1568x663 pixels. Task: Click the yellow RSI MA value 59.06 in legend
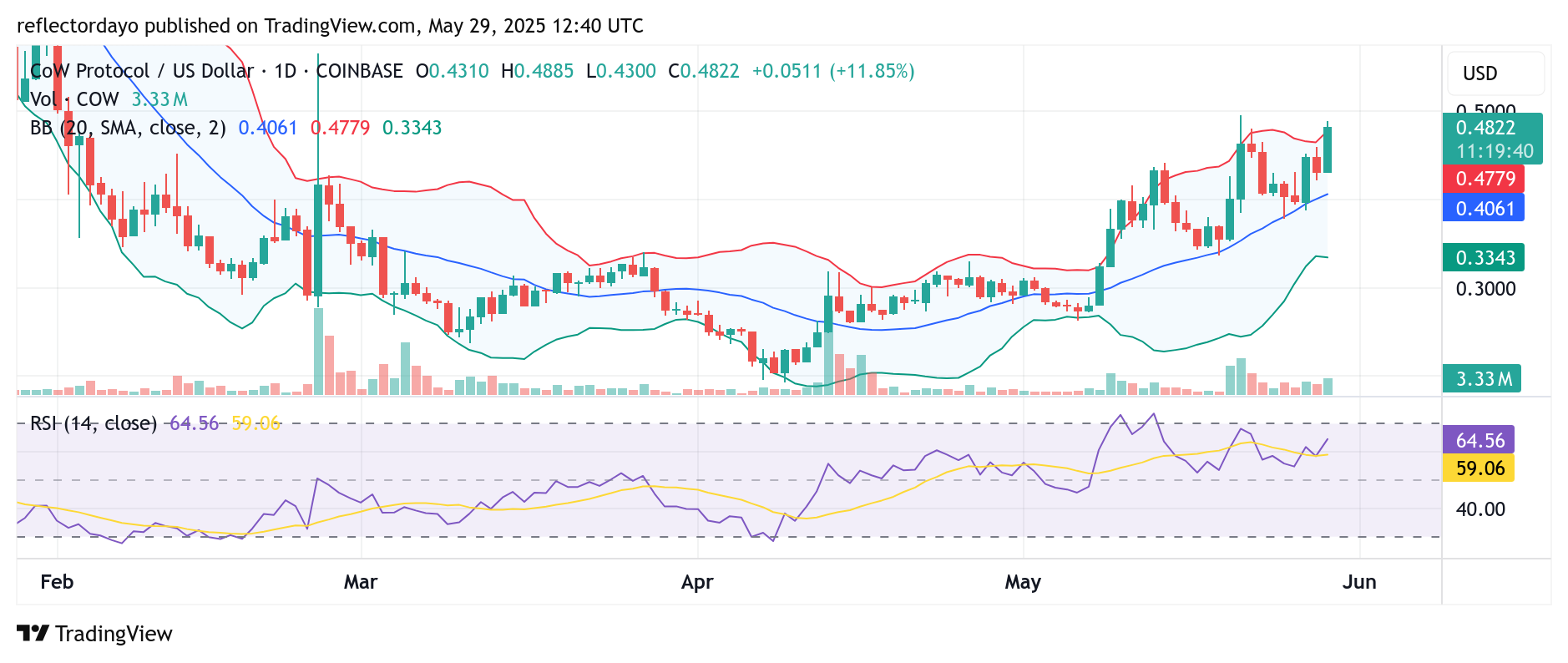click(255, 423)
